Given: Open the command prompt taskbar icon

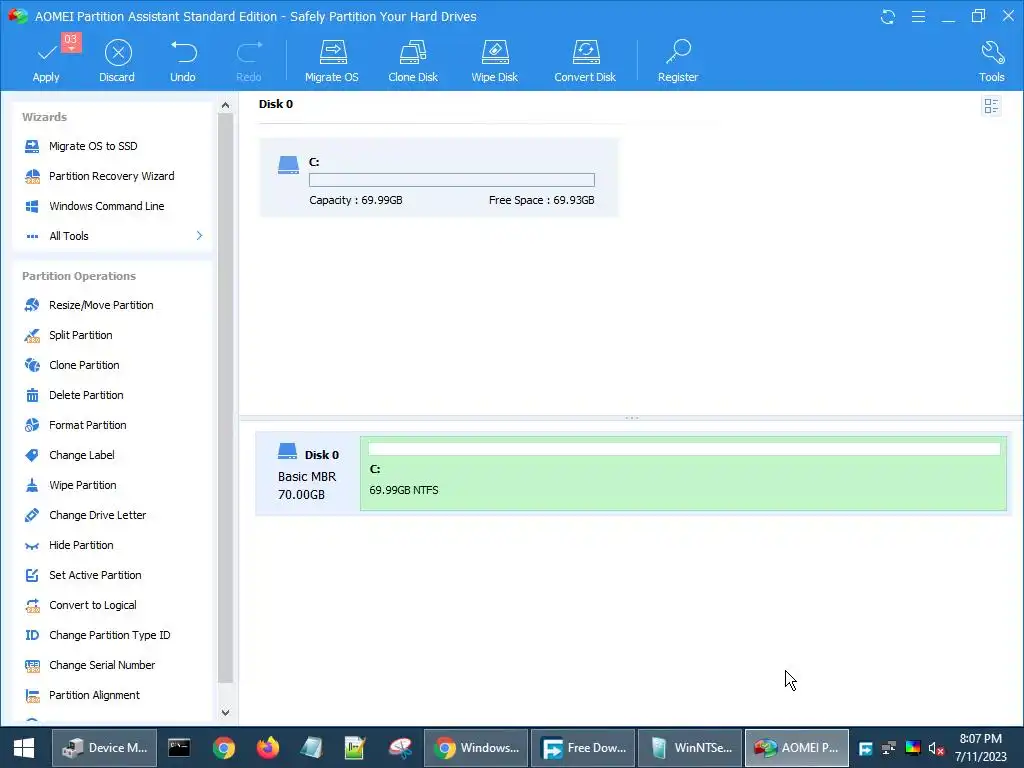Looking at the screenshot, I should click(x=179, y=748).
